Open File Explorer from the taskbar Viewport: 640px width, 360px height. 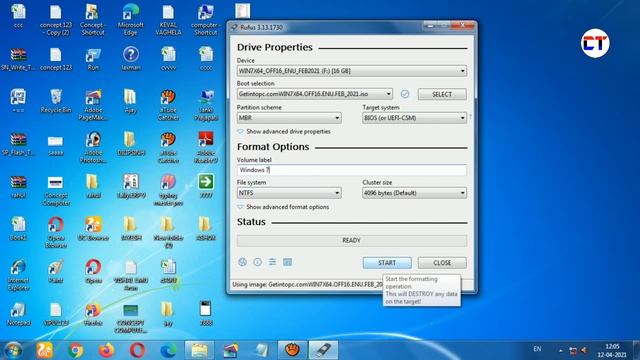pyautogui.click(x=199, y=350)
